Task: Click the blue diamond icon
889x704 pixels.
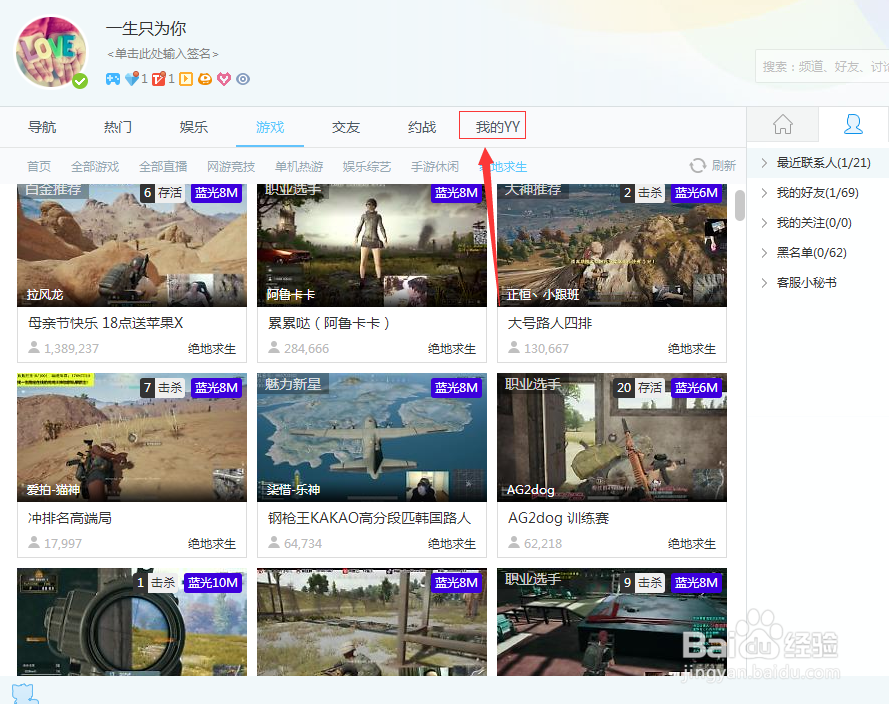Action: click(x=132, y=79)
